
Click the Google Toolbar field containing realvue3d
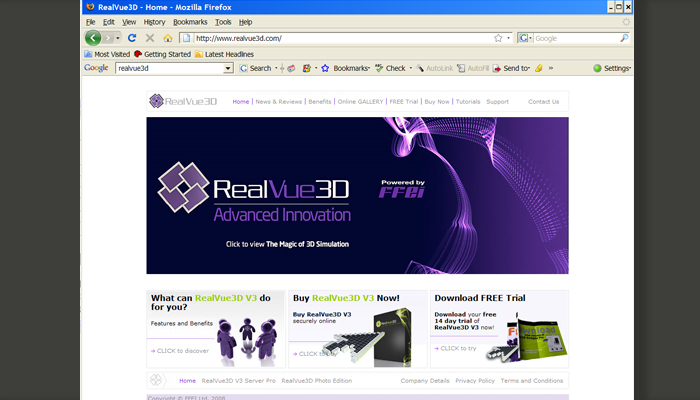tap(169, 68)
